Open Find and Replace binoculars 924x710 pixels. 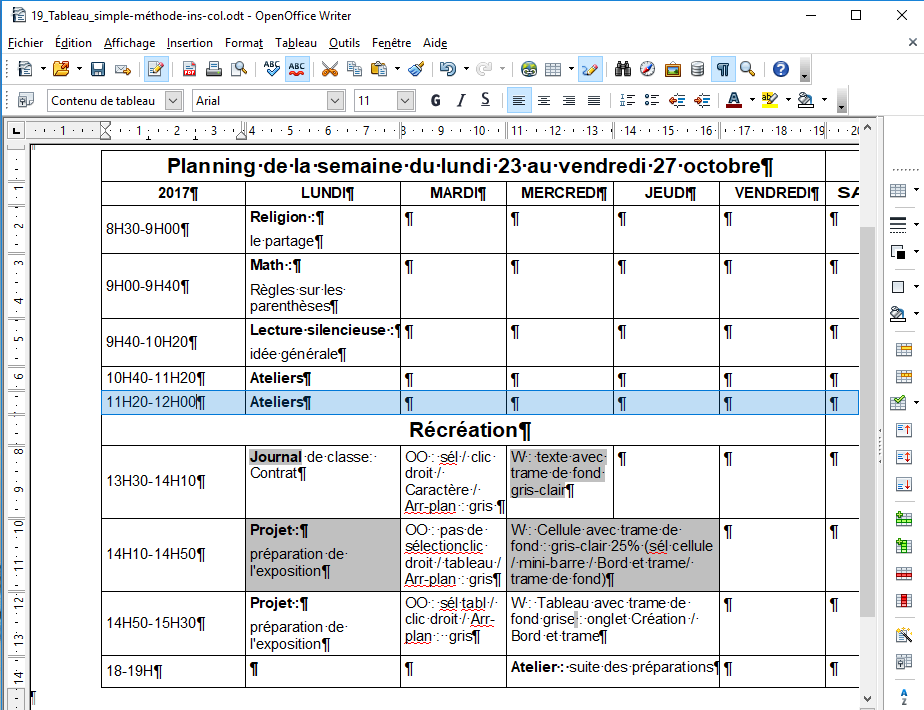coord(623,70)
